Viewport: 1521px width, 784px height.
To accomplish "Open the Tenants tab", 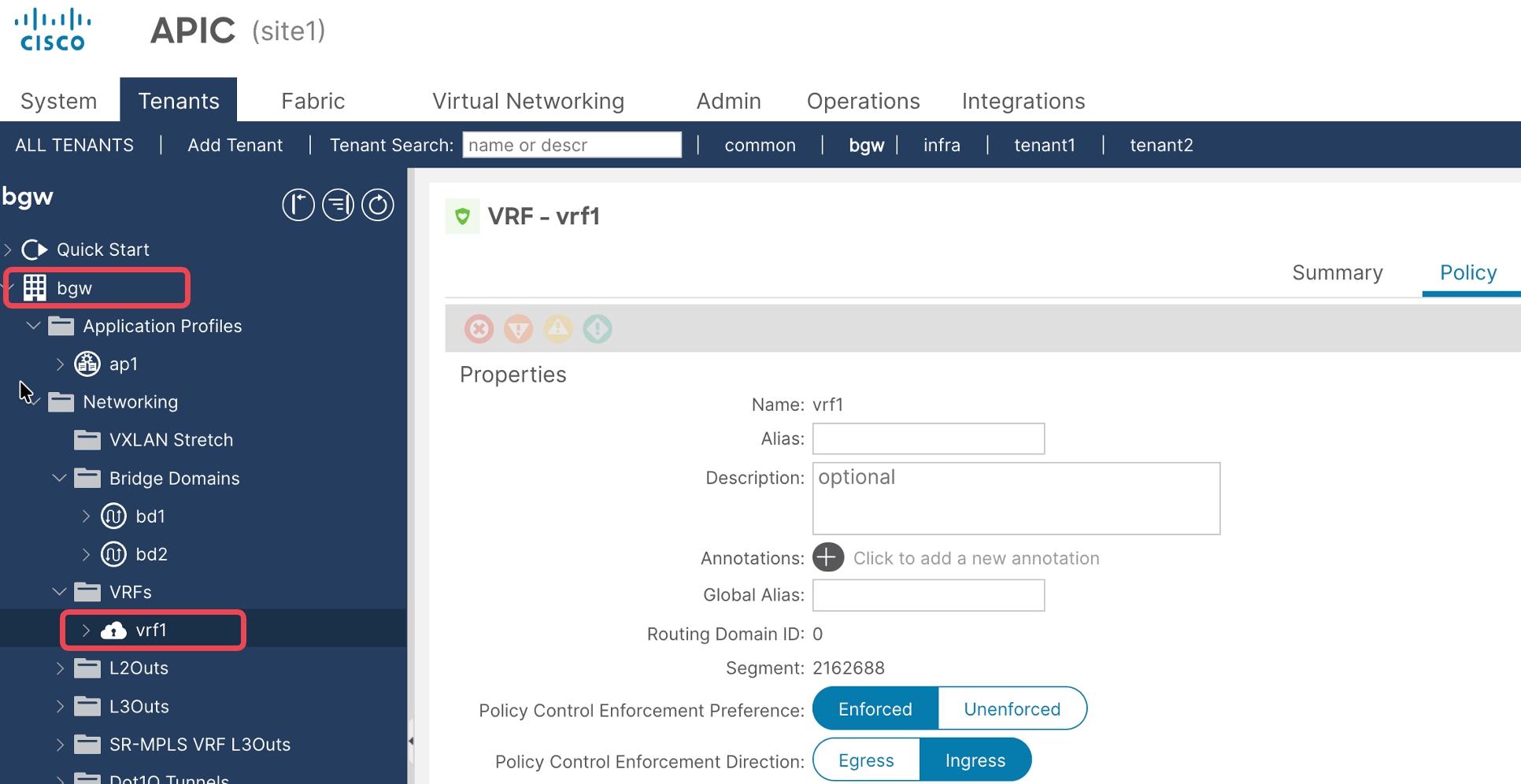I will coord(179,100).
